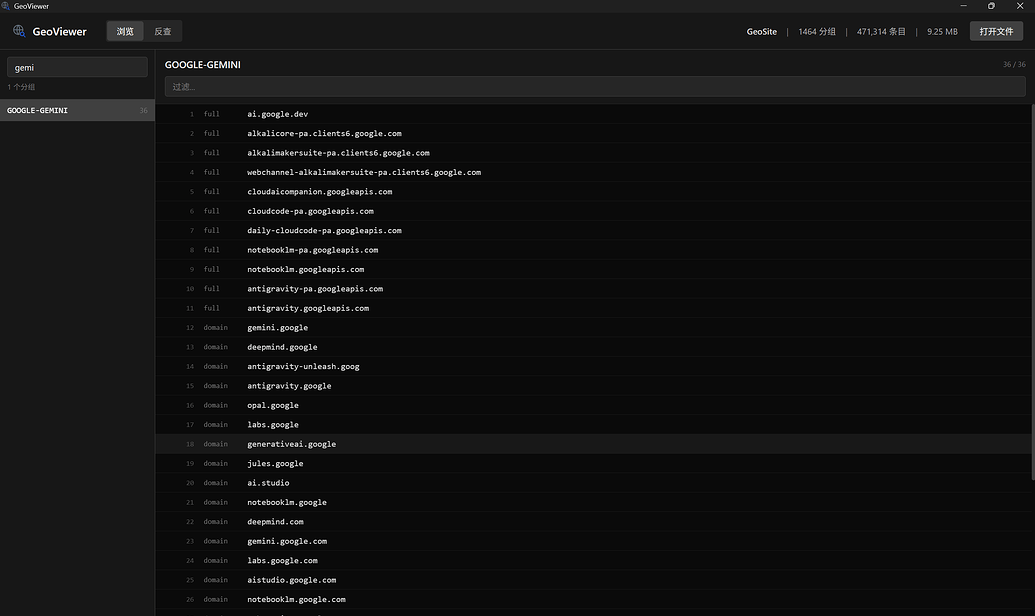This screenshot has height=616, width=1035.
Task: Switch to the 反查 tab
Action: click(x=162, y=31)
